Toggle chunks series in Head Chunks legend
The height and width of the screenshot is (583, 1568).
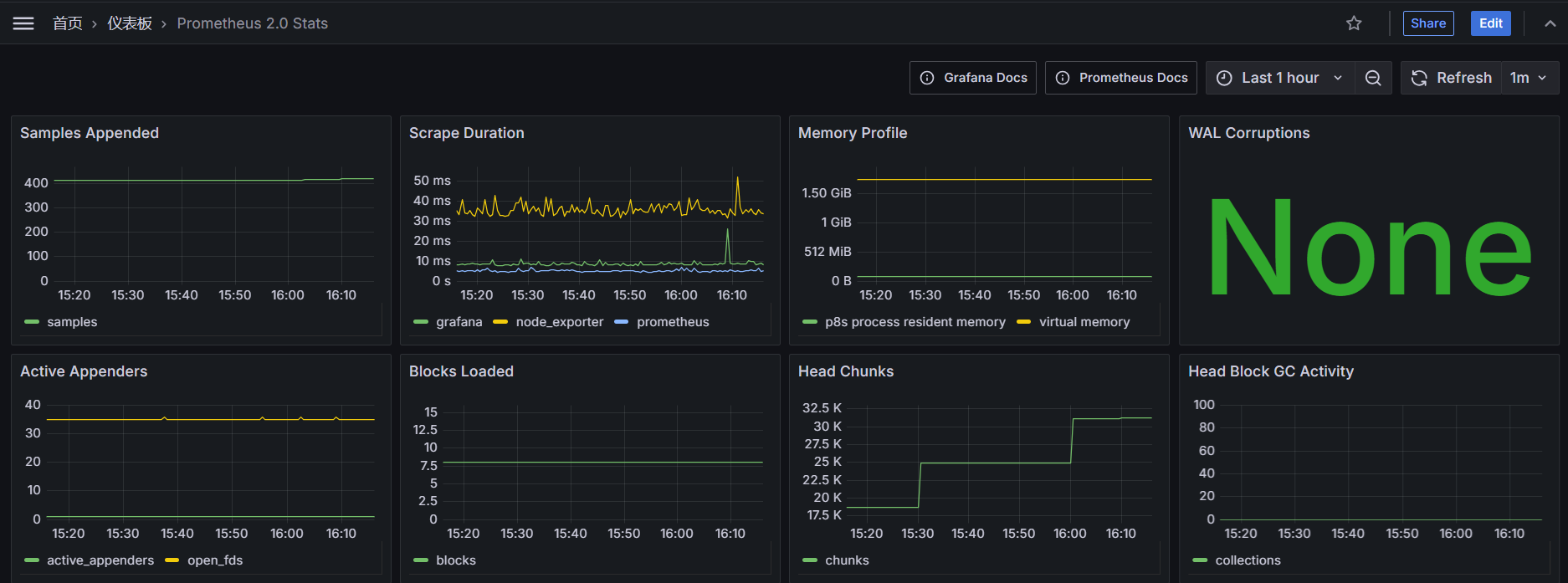tap(847, 560)
